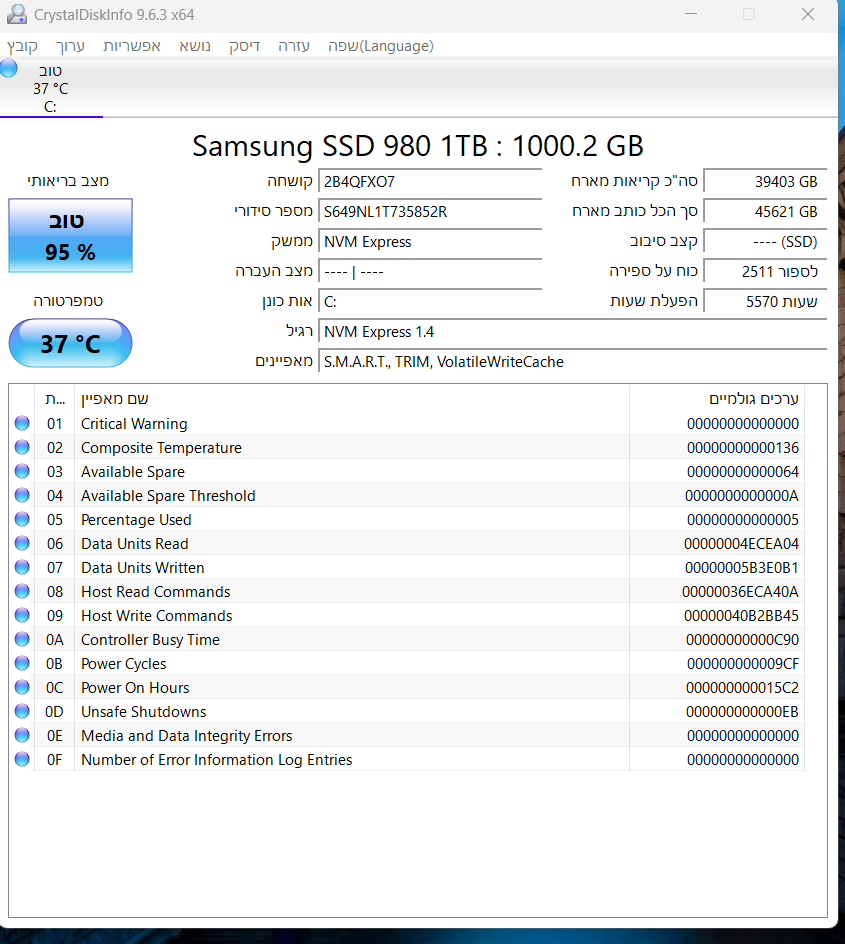The width and height of the screenshot is (845, 944).
Task: Click the CrystalDiskInfo app icon in title bar
Action: tap(17, 14)
